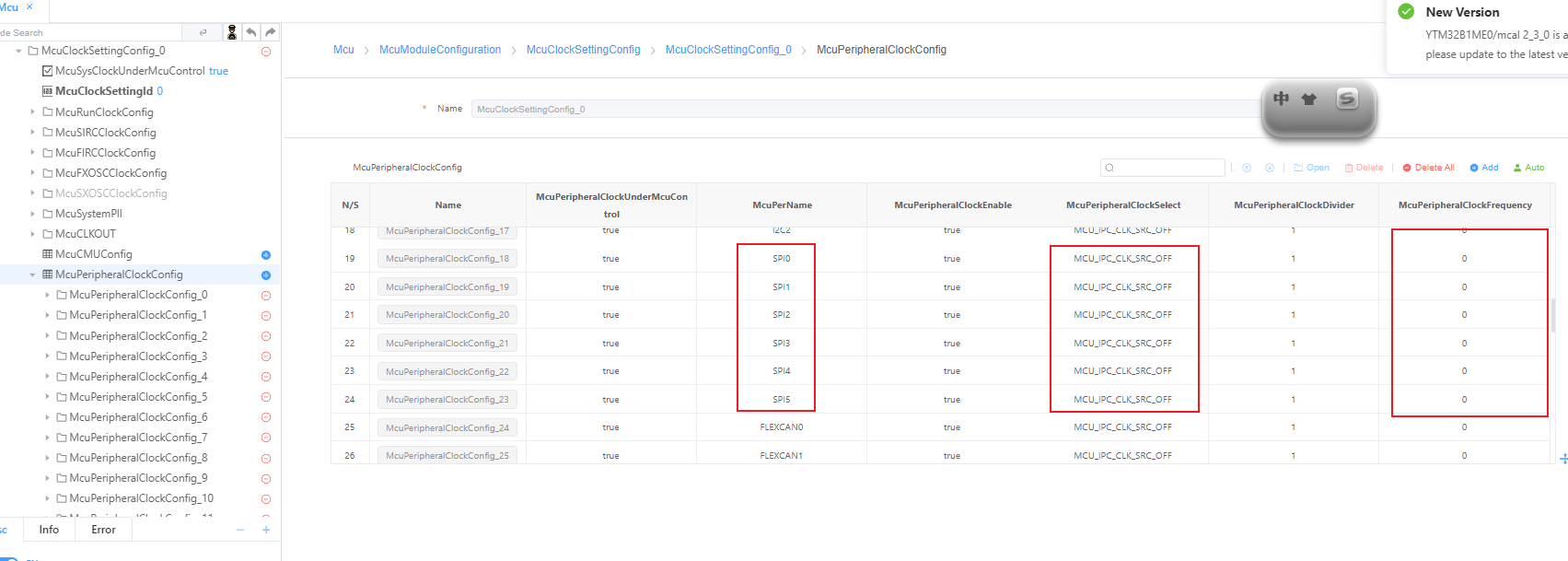1568x561 pixels.
Task: Click the blue add icon next to McuCMUConfig
Action: [266, 255]
